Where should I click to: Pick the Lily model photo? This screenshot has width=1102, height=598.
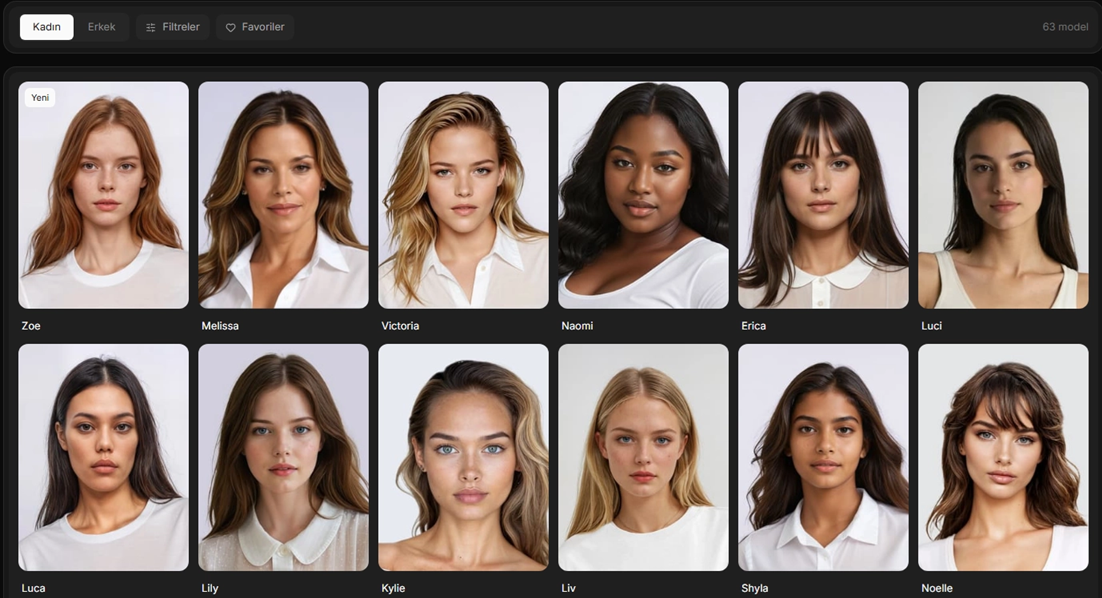click(x=283, y=457)
